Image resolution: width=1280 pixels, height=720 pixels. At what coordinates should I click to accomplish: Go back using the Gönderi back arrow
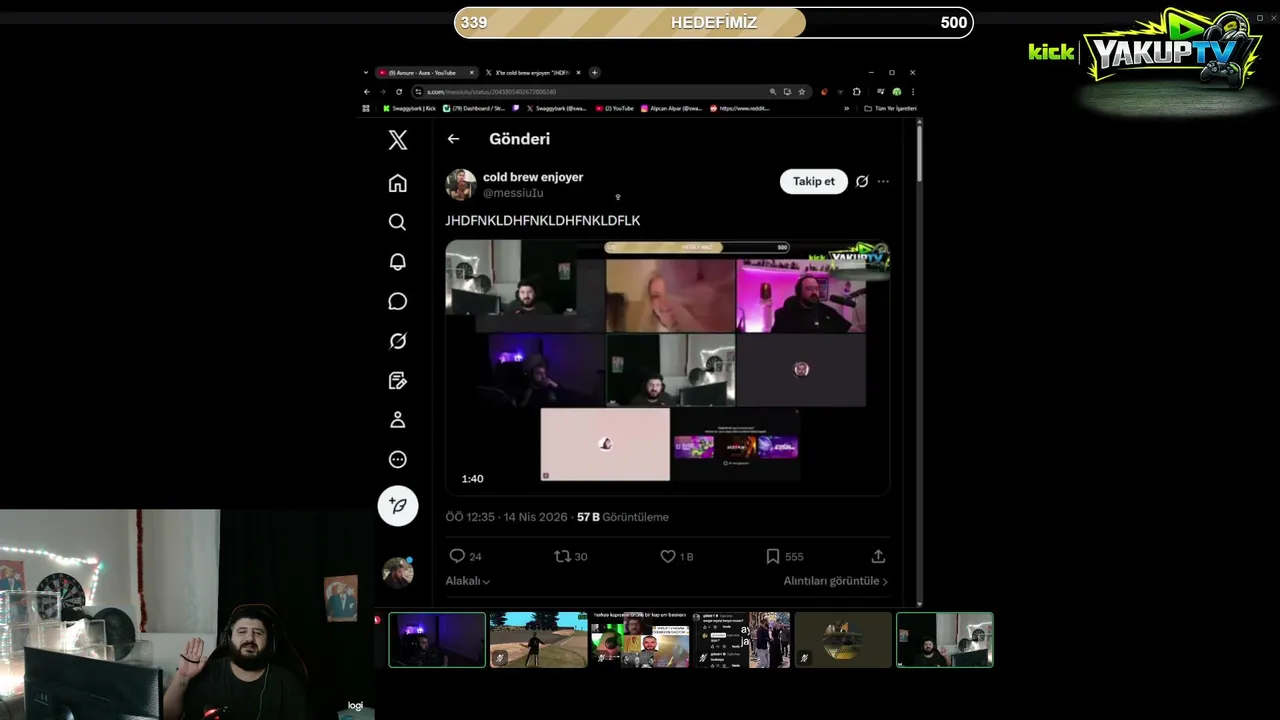[453, 139]
